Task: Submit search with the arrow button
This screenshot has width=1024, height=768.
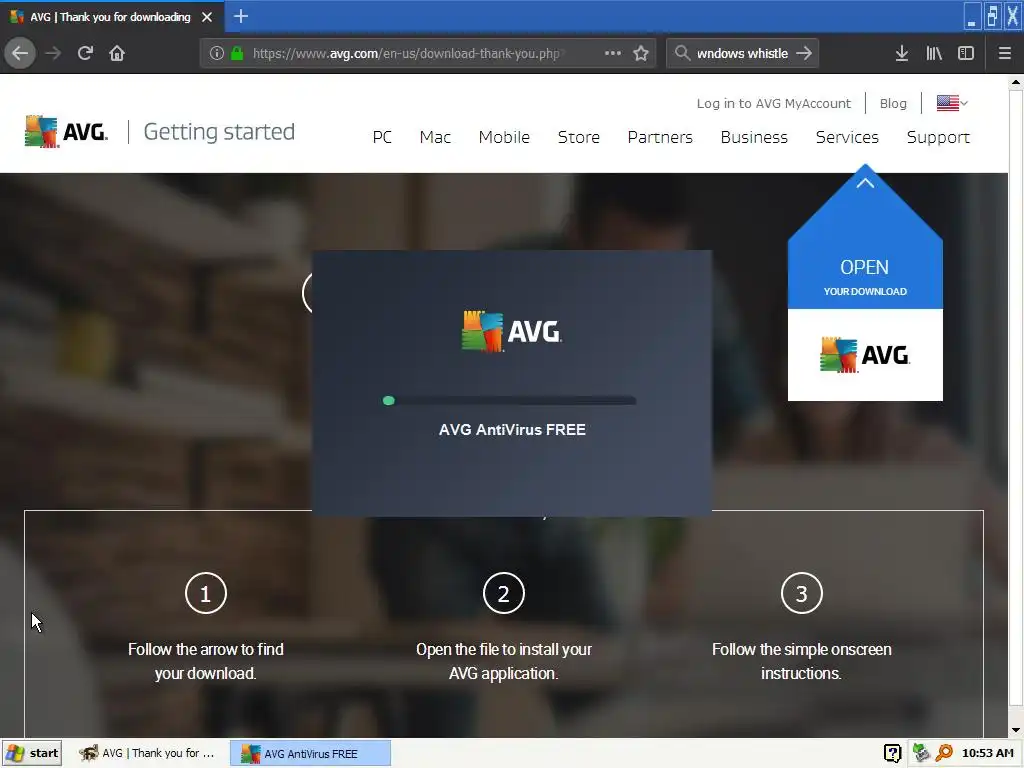Action: (x=804, y=53)
